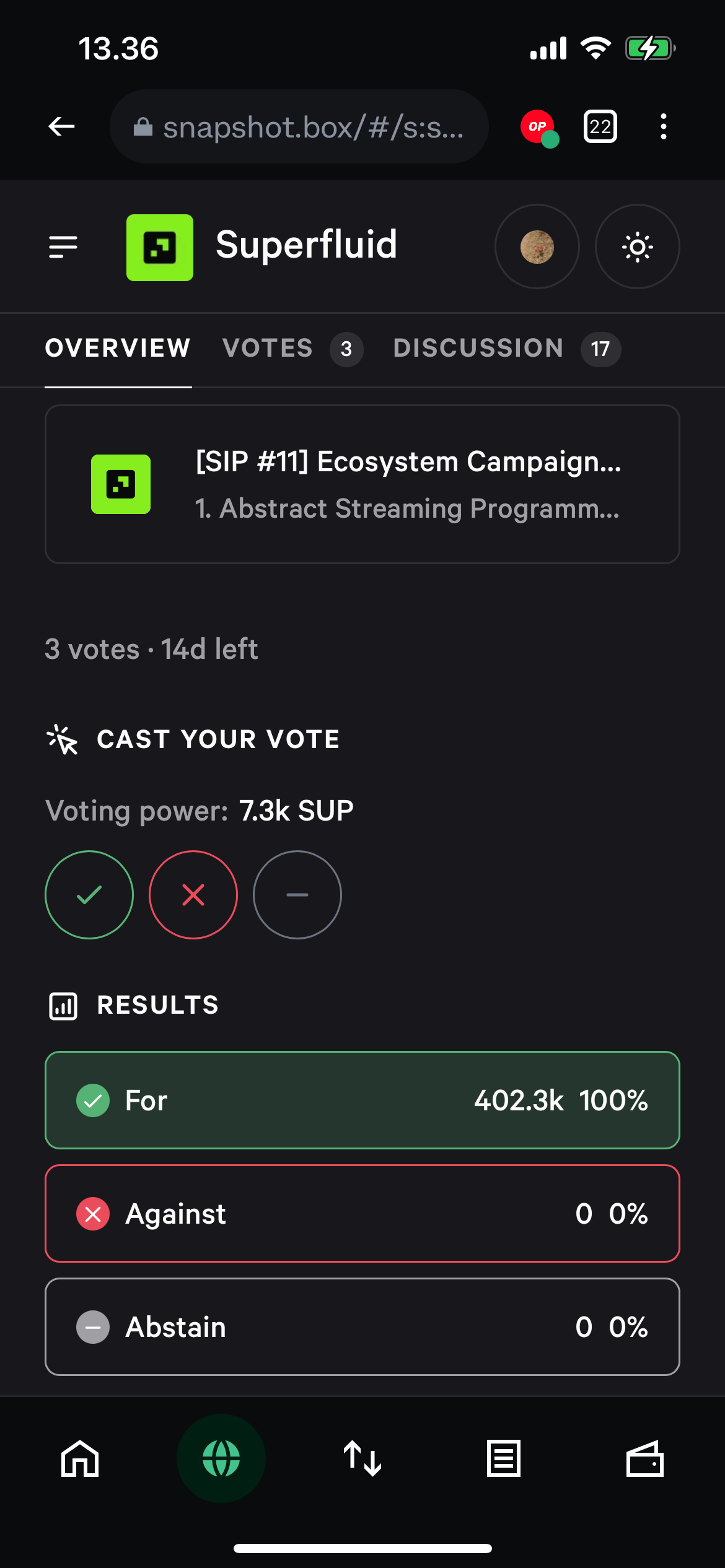Screen dimensions: 725x1568
Task: Choose Abstain with the dash button
Action: (x=297, y=895)
